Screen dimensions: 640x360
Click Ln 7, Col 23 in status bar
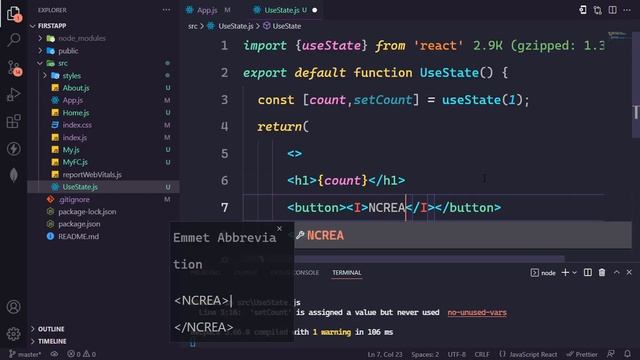point(384,354)
